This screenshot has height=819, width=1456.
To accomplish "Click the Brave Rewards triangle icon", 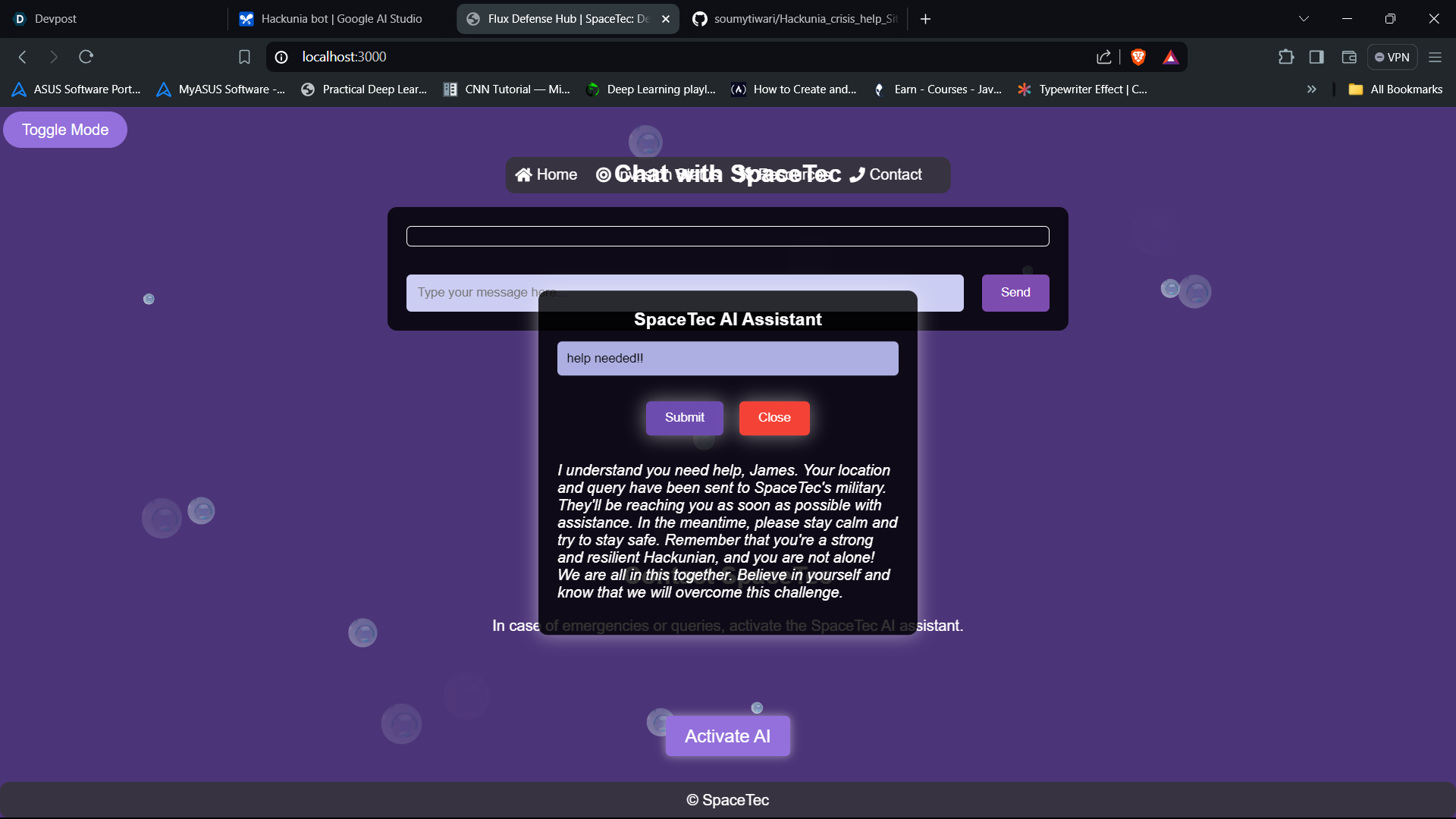I will [x=1170, y=57].
